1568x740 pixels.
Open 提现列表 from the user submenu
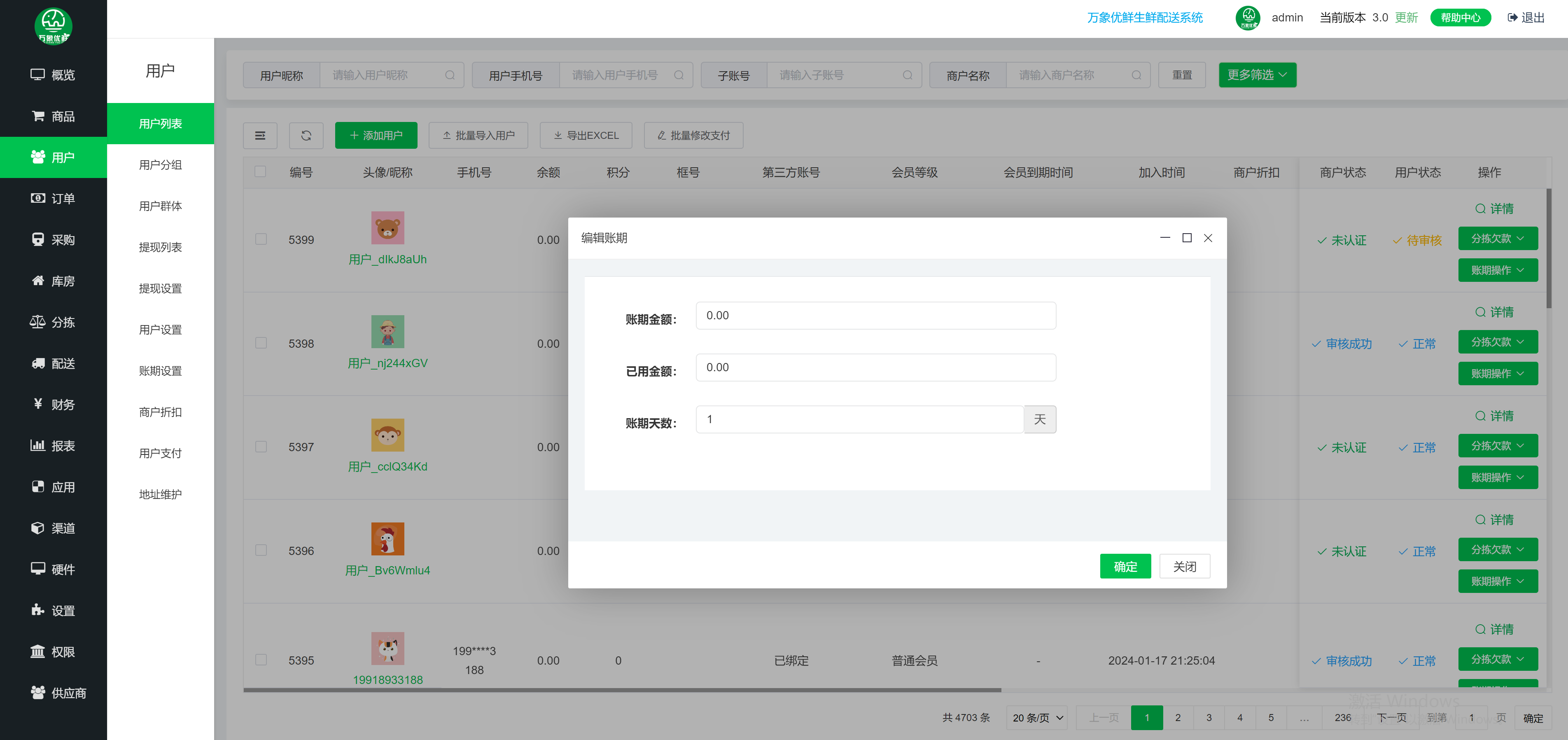click(160, 247)
